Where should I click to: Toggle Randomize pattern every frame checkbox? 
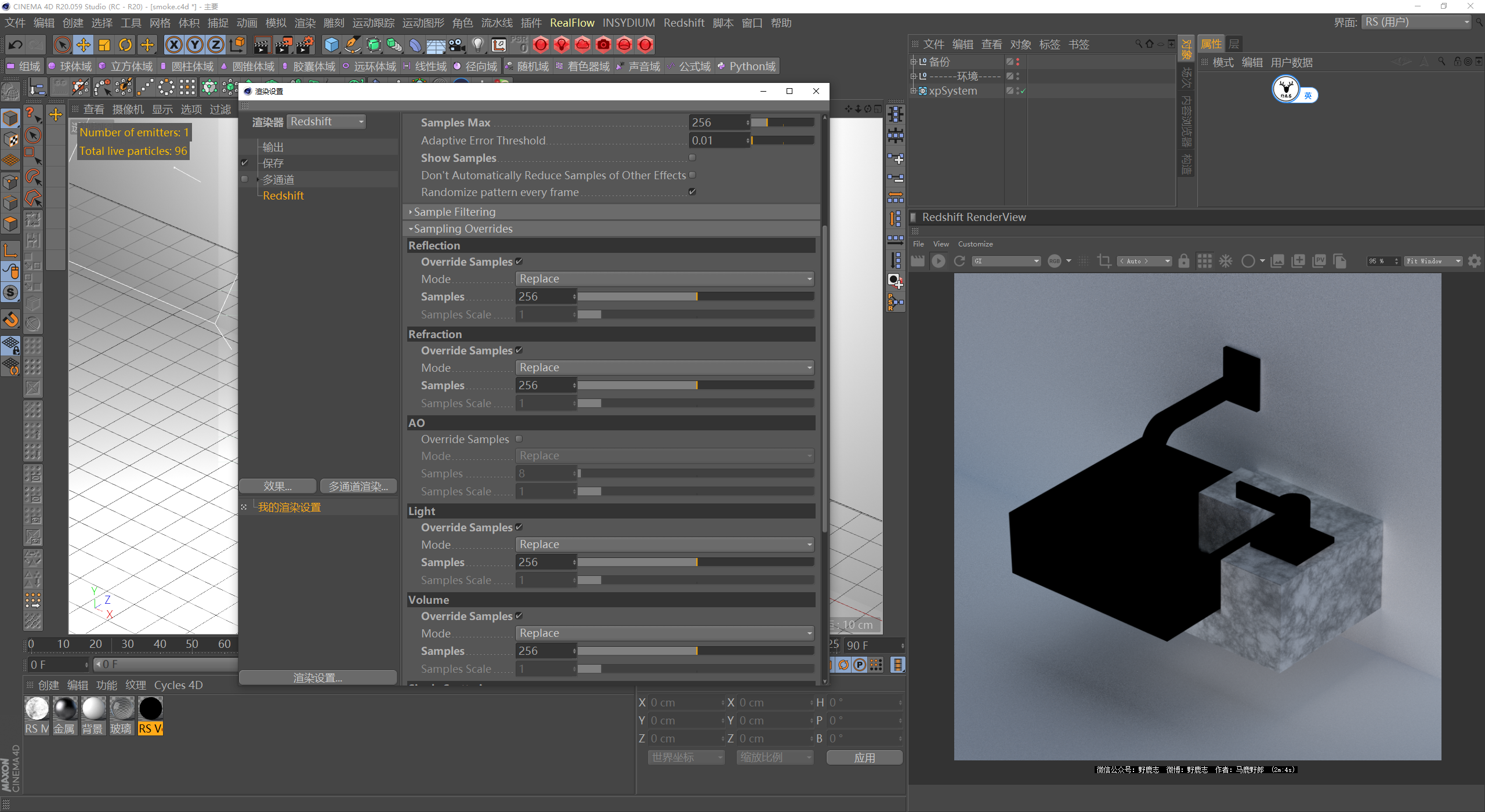(x=692, y=191)
